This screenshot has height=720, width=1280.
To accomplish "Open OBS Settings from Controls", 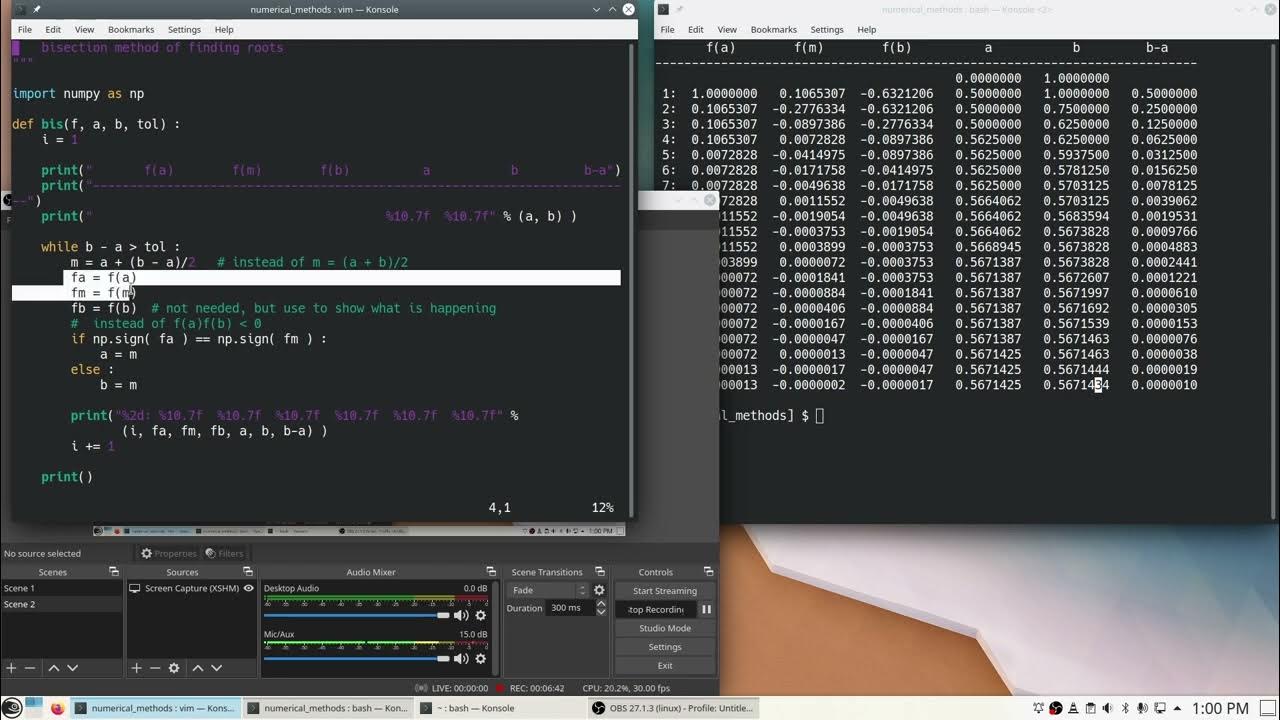I will point(664,647).
